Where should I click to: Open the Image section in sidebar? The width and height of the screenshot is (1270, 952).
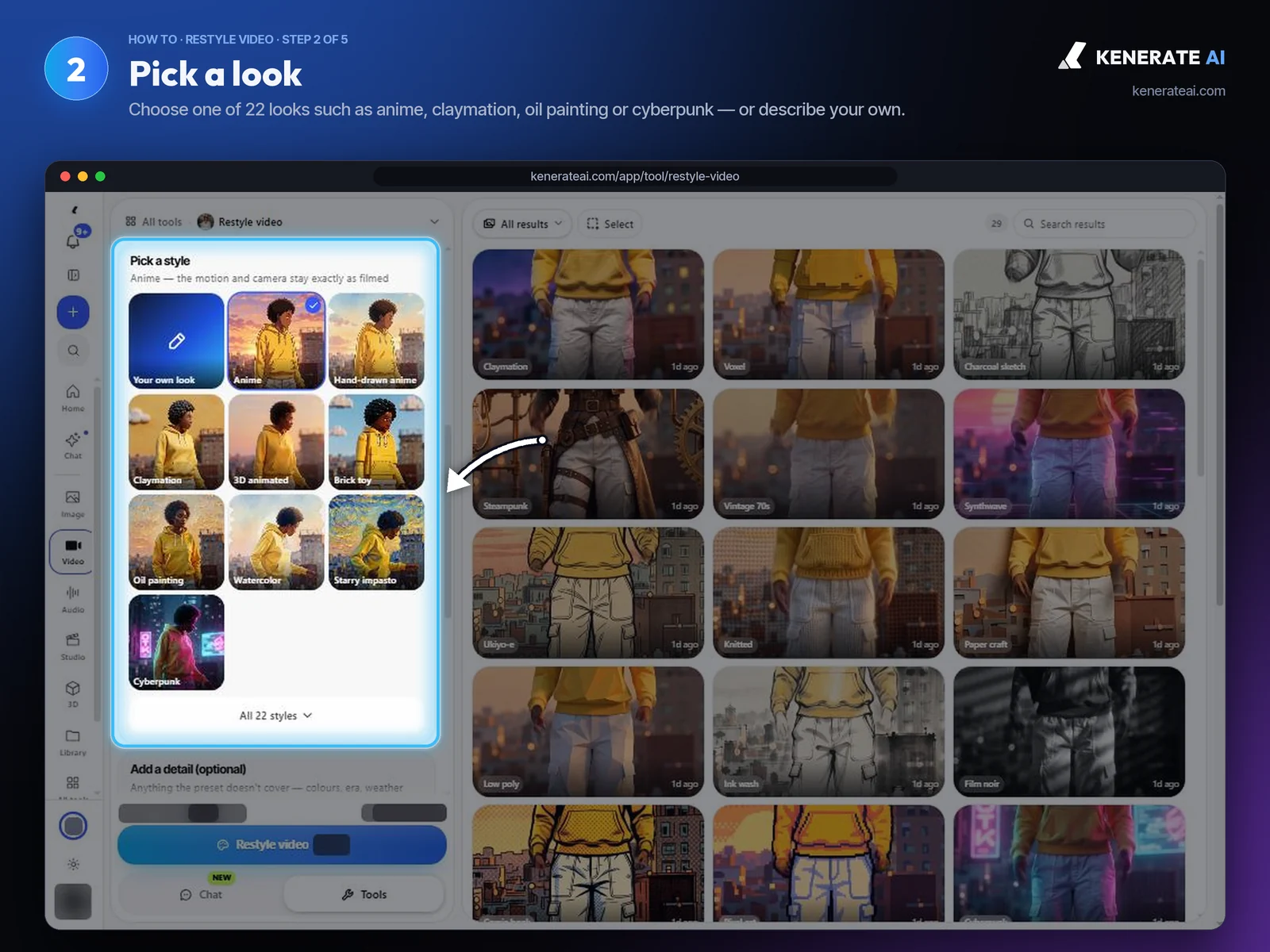(x=73, y=503)
